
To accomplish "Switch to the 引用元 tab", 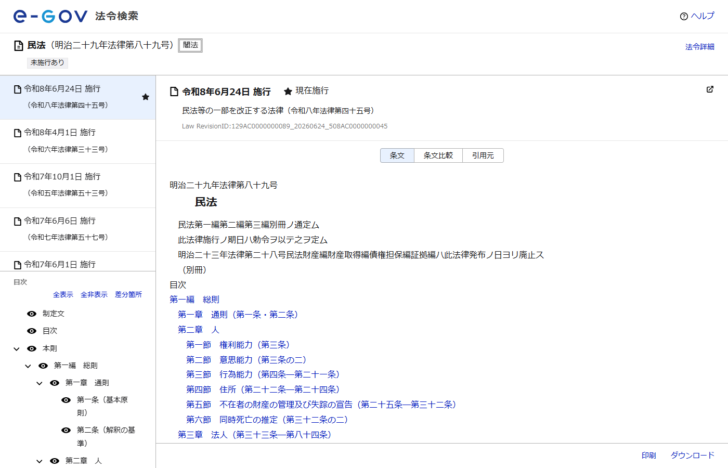I will 483,156.
